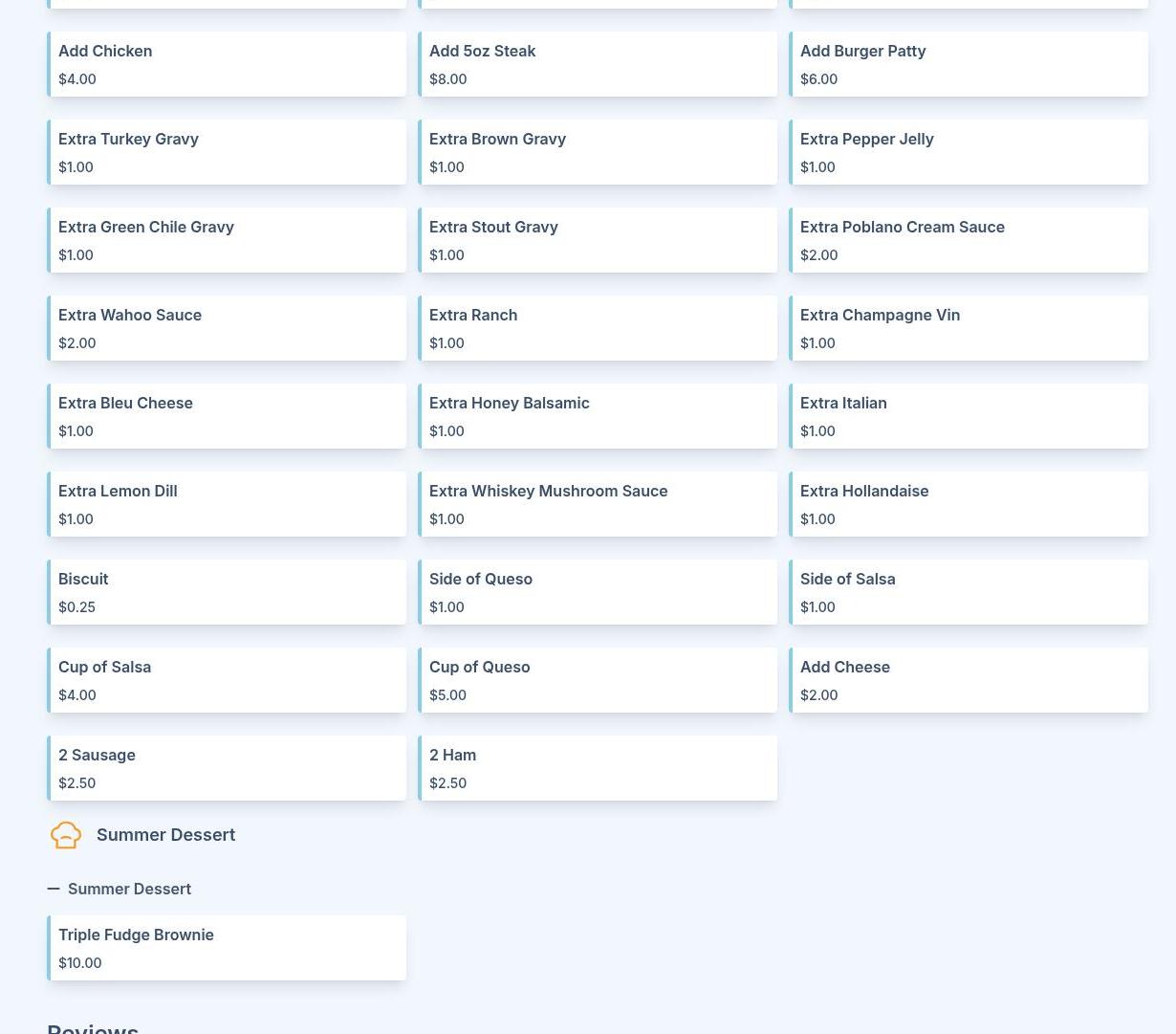Open the Cup of Salsa item

[x=227, y=680]
